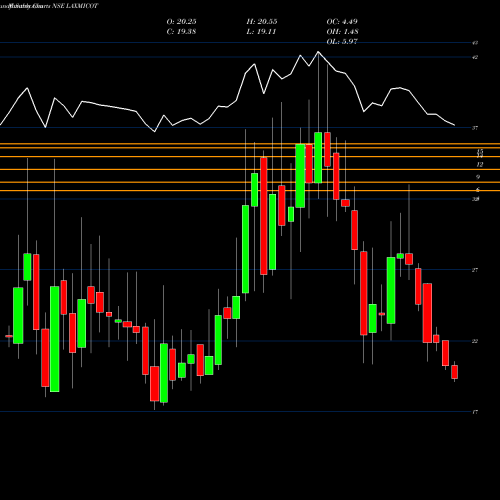Click the orange level label 12

[x=480, y=164]
